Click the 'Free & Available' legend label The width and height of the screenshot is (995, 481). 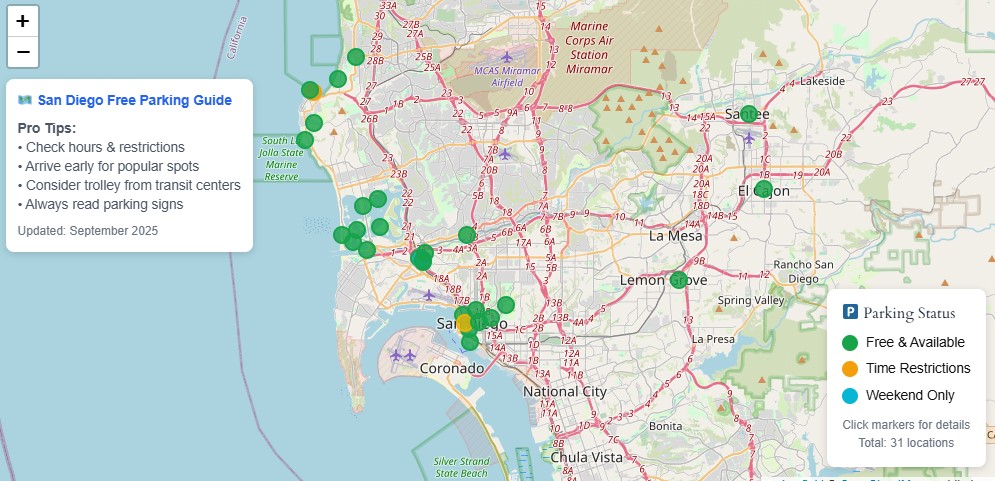915,343
